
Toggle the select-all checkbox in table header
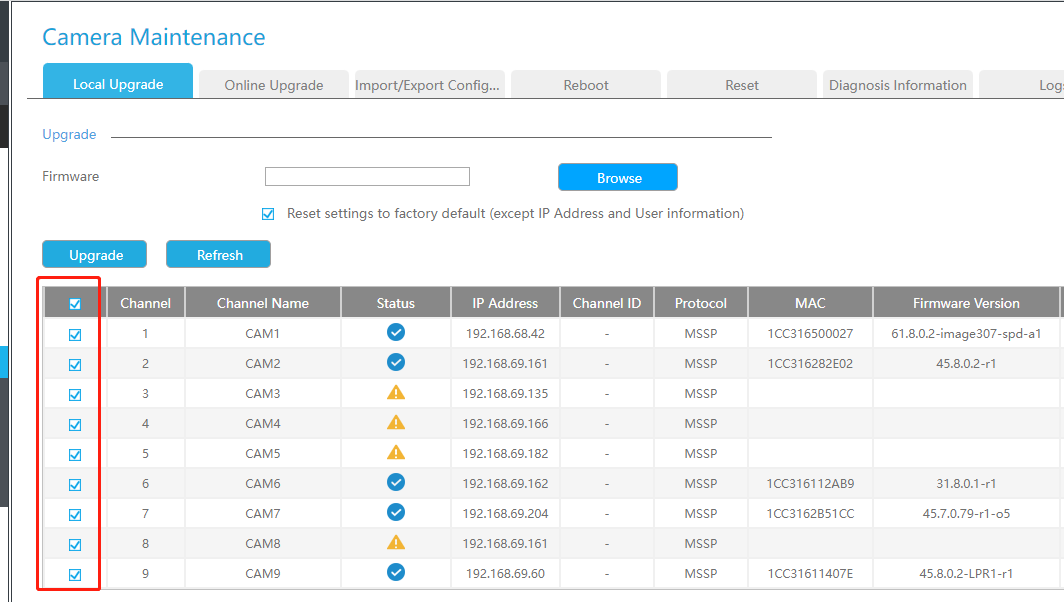[x=75, y=304]
